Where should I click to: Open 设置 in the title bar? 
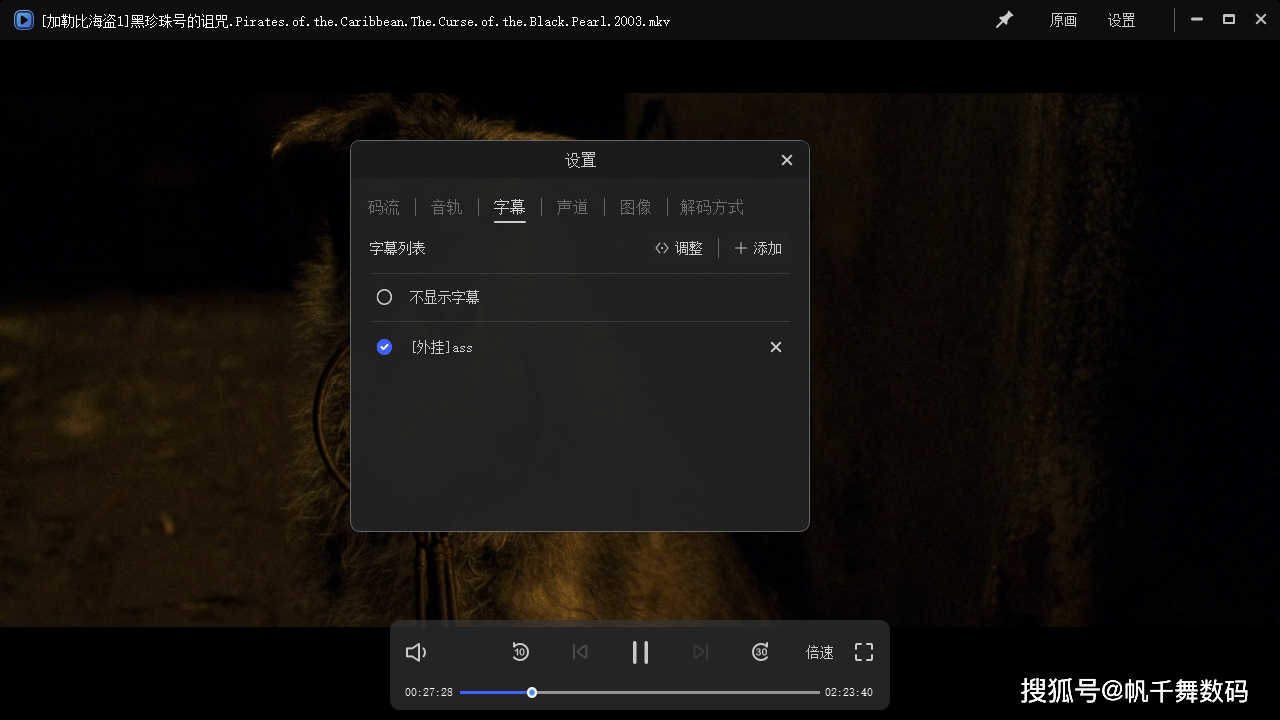pyautogui.click(x=1121, y=20)
